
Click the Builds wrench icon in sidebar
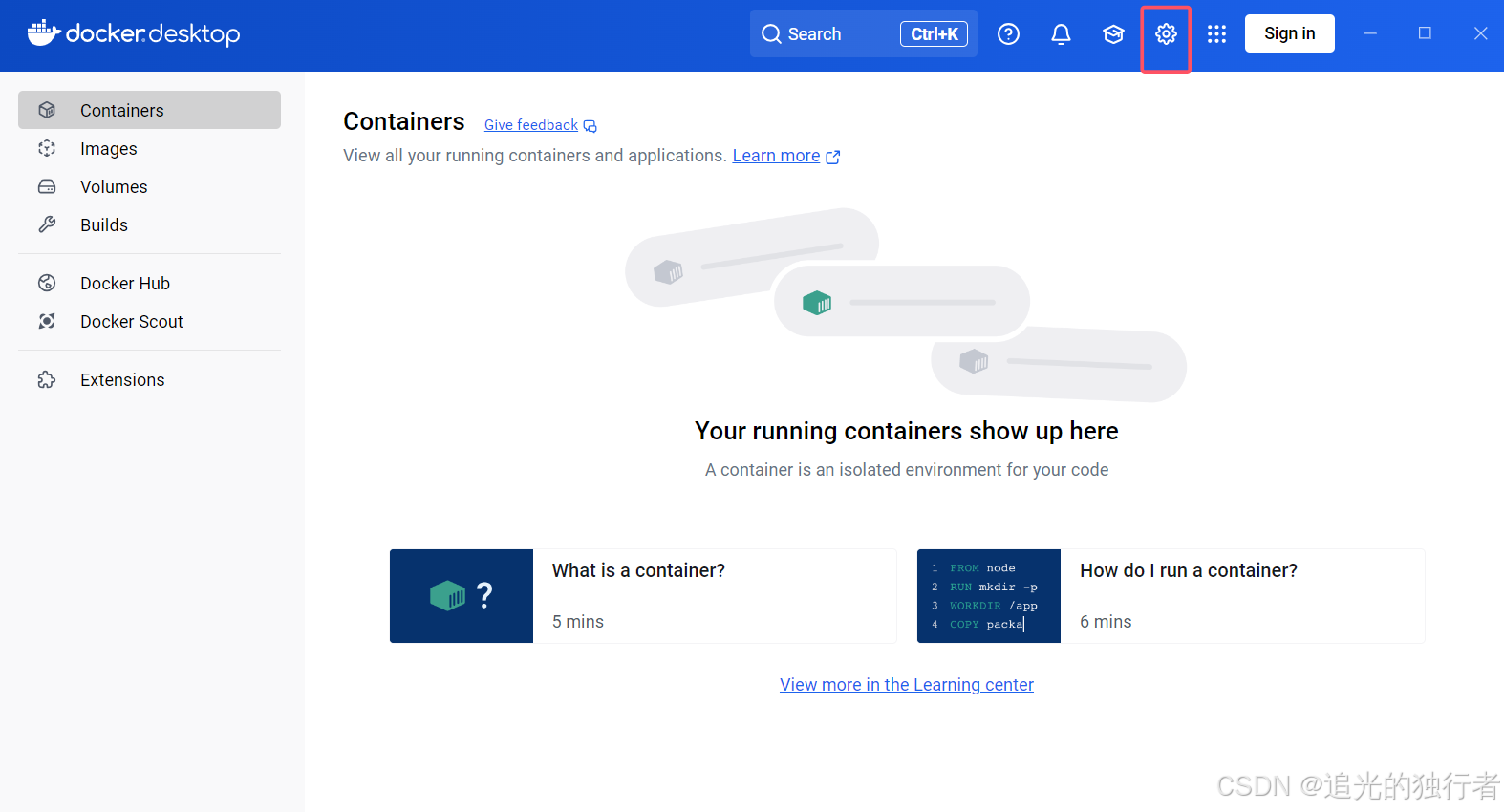[47, 224]
